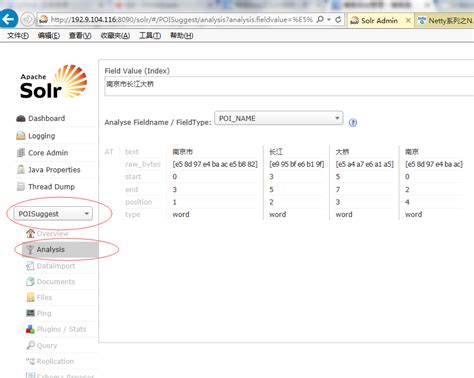Image resolution: width=474 pixels, height=378 pixels.
Task: Click the Field Value (Index) text box
Action: pos(289,86)
